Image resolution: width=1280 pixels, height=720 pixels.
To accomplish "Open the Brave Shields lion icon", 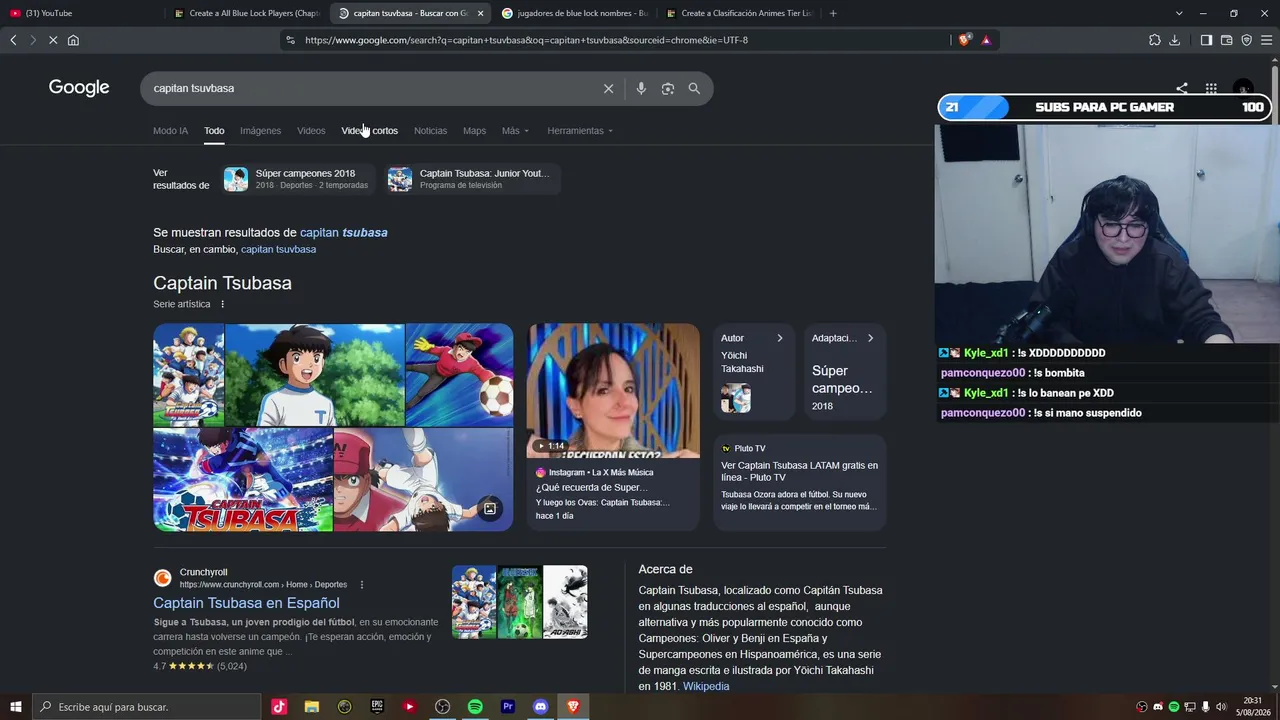I will 964,40.
